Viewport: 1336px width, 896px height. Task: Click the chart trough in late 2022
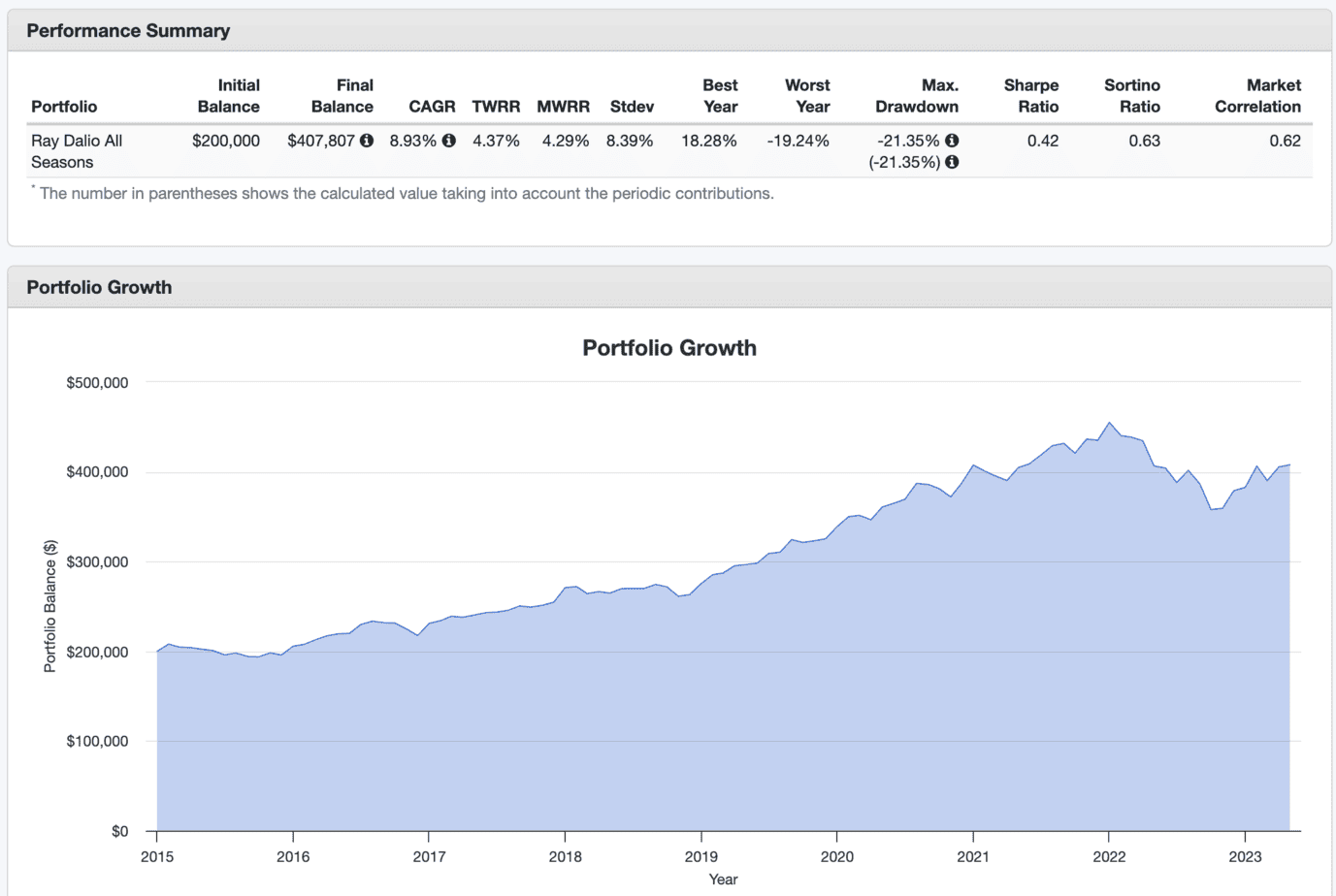point(1212,510)
